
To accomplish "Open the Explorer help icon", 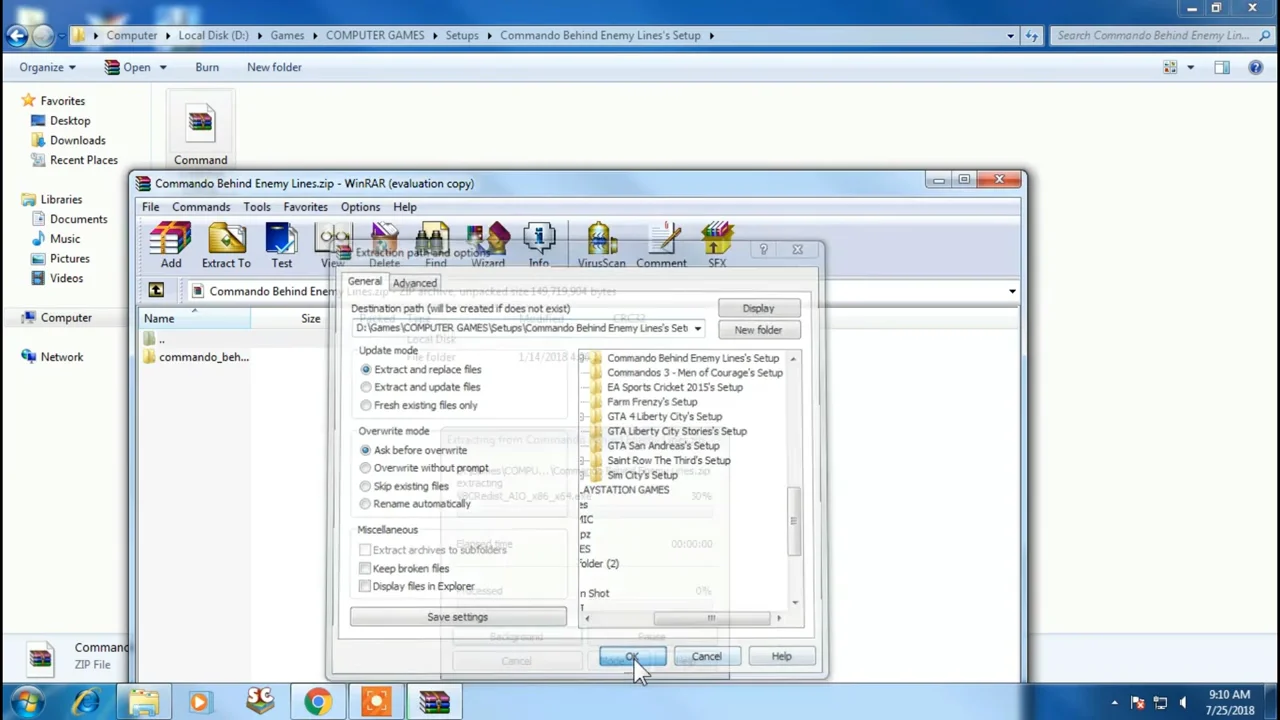I will (1256, 67).
